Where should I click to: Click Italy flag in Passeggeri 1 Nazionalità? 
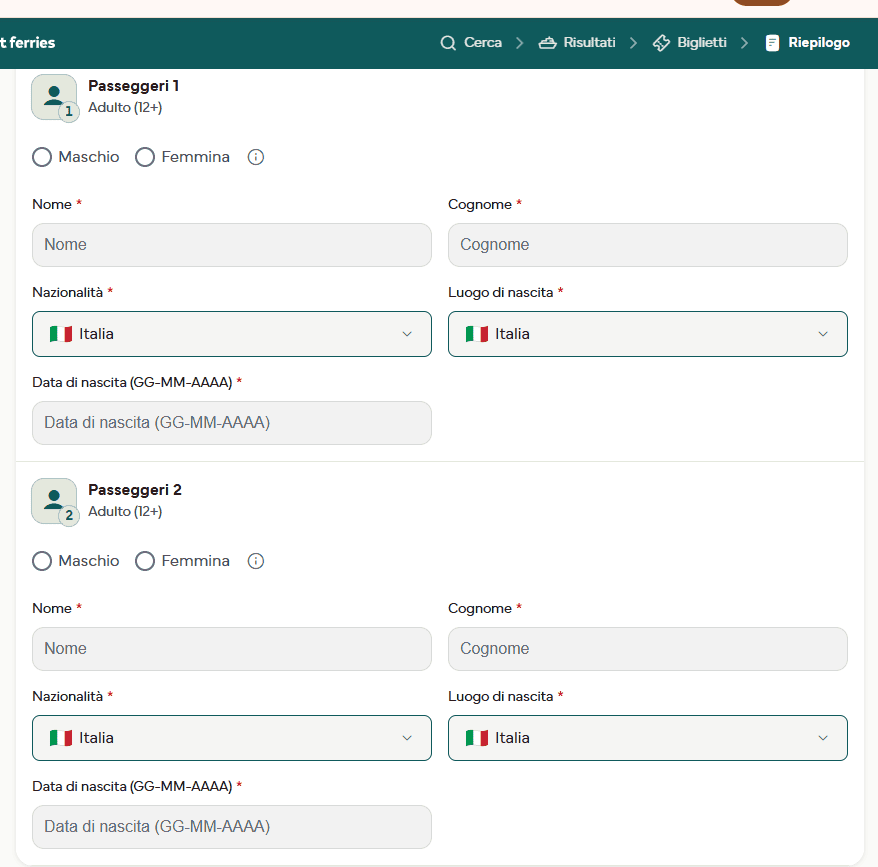point(61,334)
